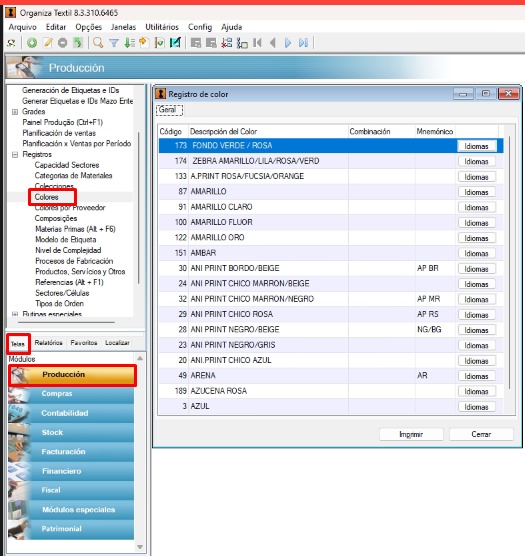Go to previous record arrow
This screenshot has width=525, height=556.
(x=273, y=43)
